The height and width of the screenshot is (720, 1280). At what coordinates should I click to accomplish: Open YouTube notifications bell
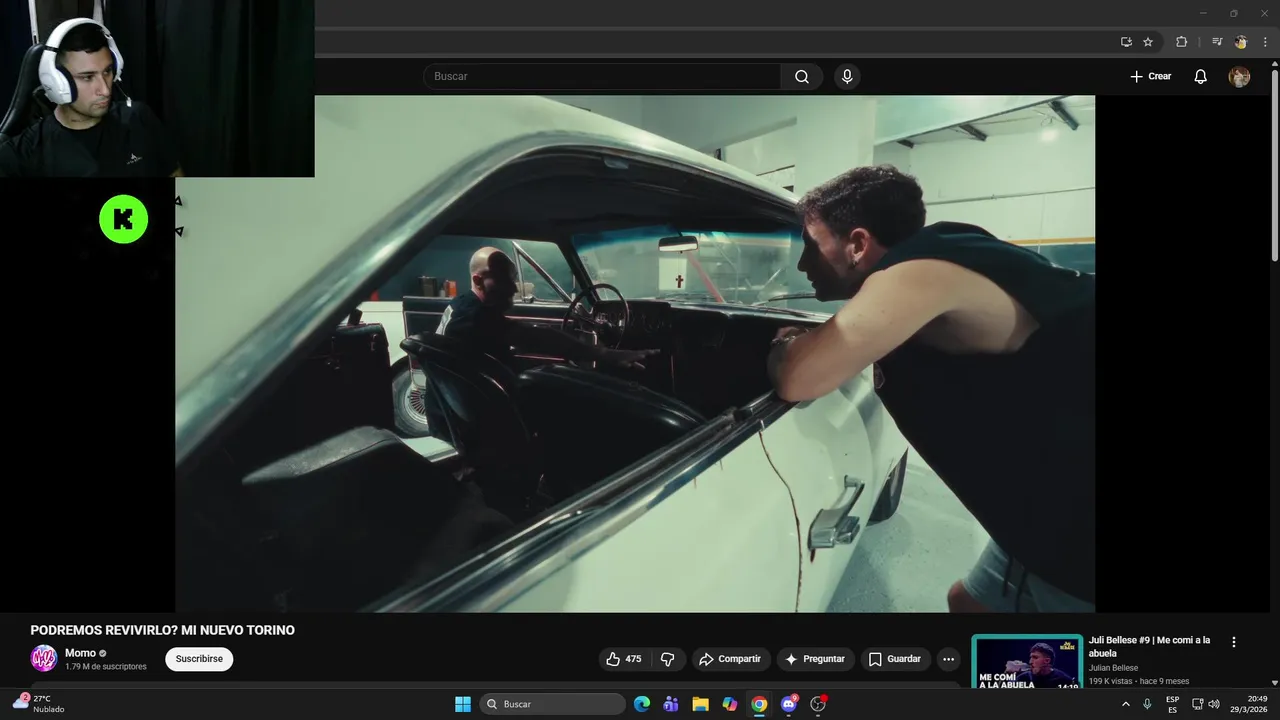[1201, 77]
